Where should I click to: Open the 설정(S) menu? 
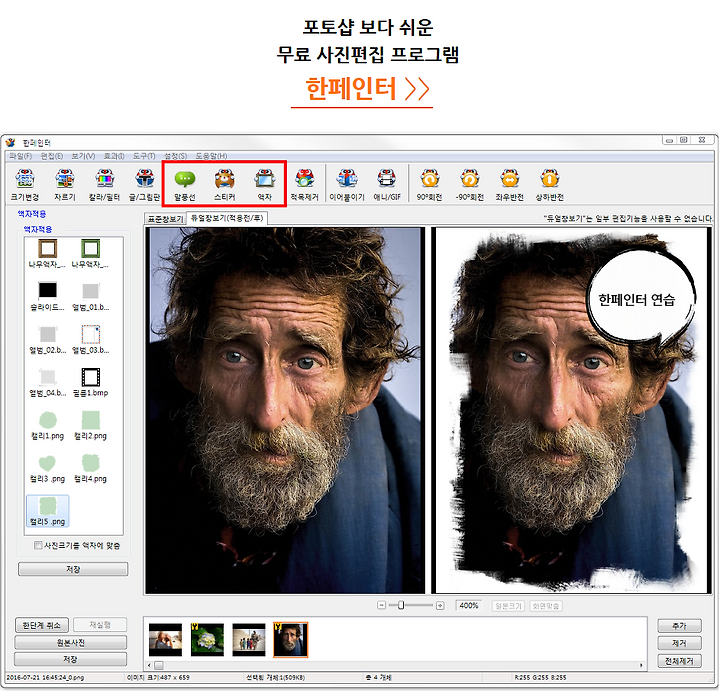(175, 156)
